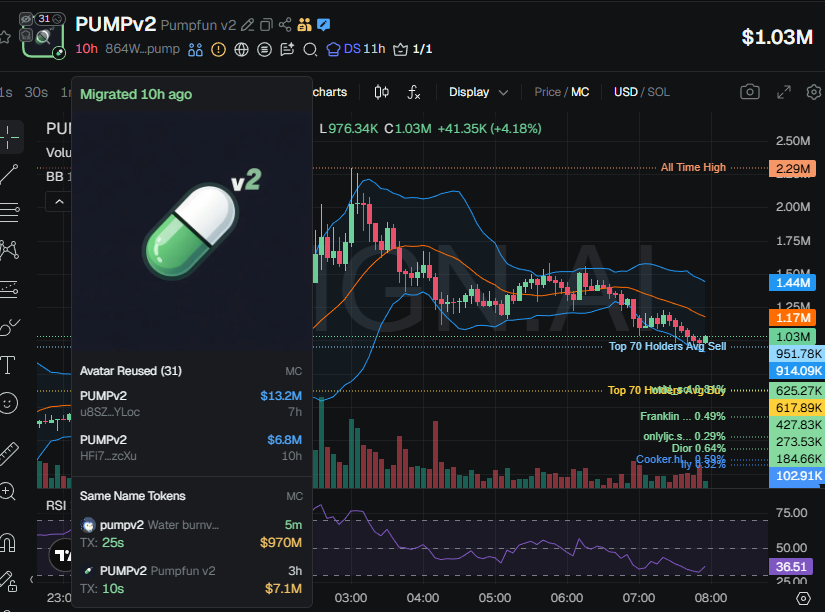Click the image search magnifier on the token avatar
825x612 pixels.
click(43, 36)
